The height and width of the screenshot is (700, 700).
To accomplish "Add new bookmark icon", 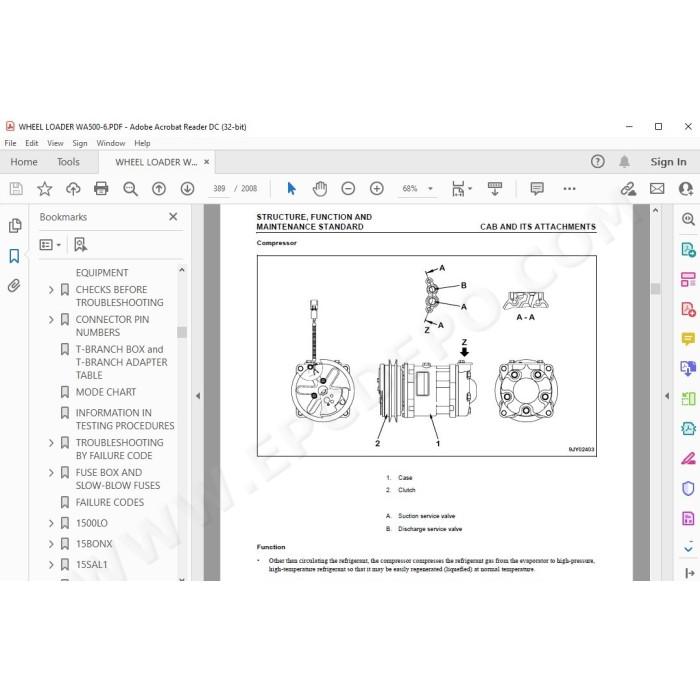I will tap(80, 244).
